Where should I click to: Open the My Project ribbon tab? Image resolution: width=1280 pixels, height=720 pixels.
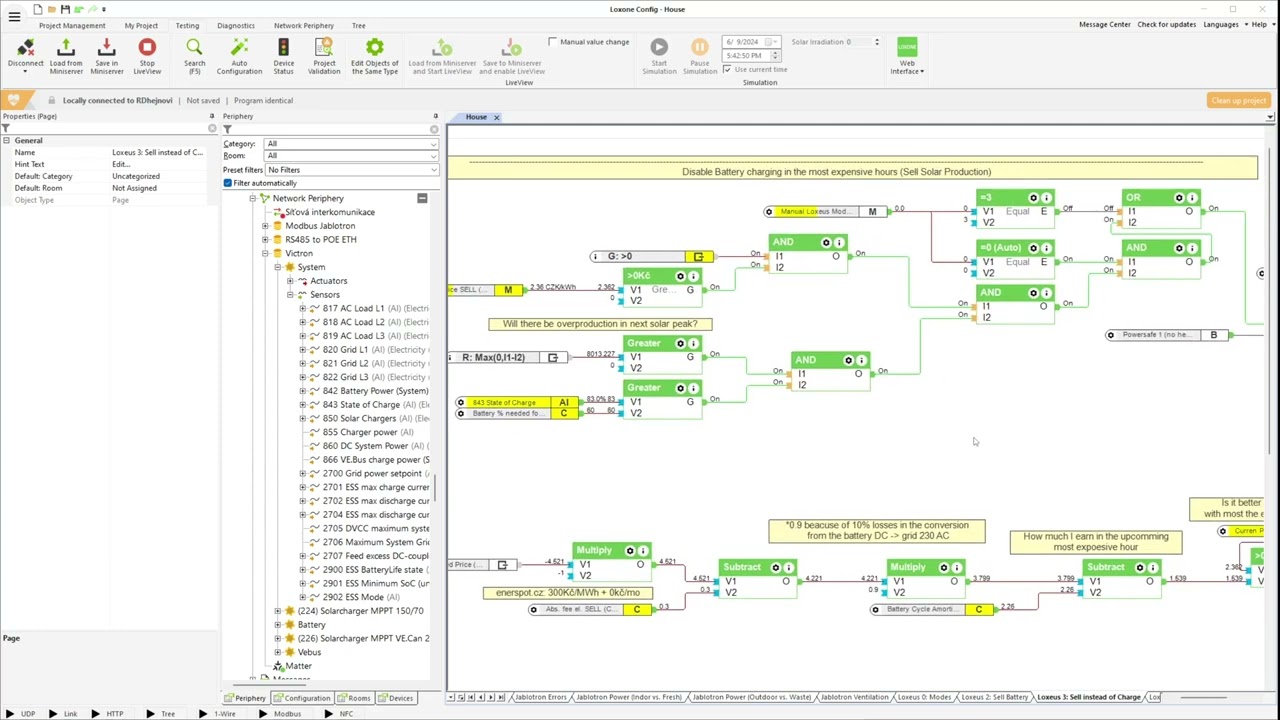pyautogui.click(x=141, y=25)
